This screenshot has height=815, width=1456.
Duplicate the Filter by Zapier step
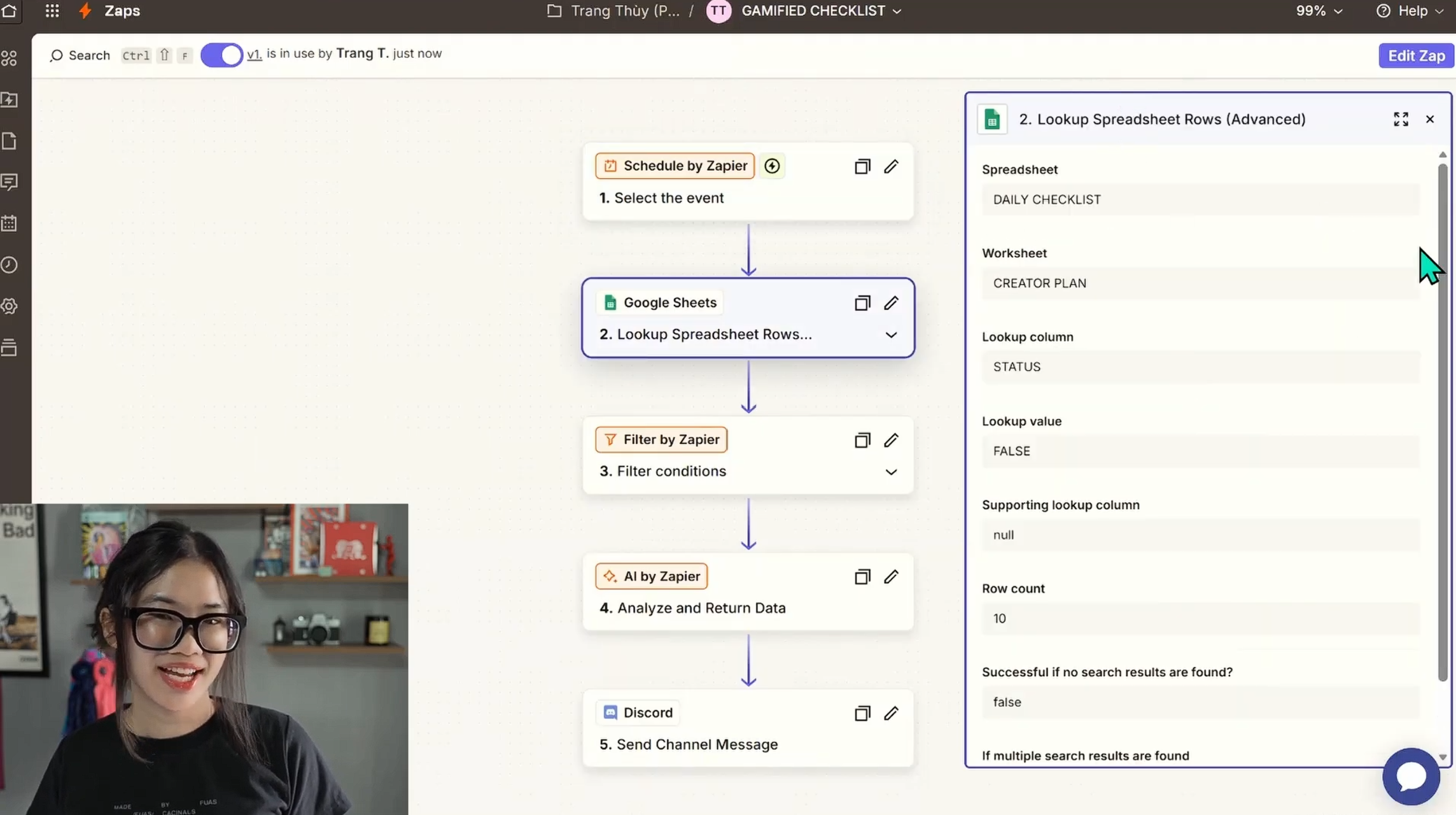click(x=862, y=440)
